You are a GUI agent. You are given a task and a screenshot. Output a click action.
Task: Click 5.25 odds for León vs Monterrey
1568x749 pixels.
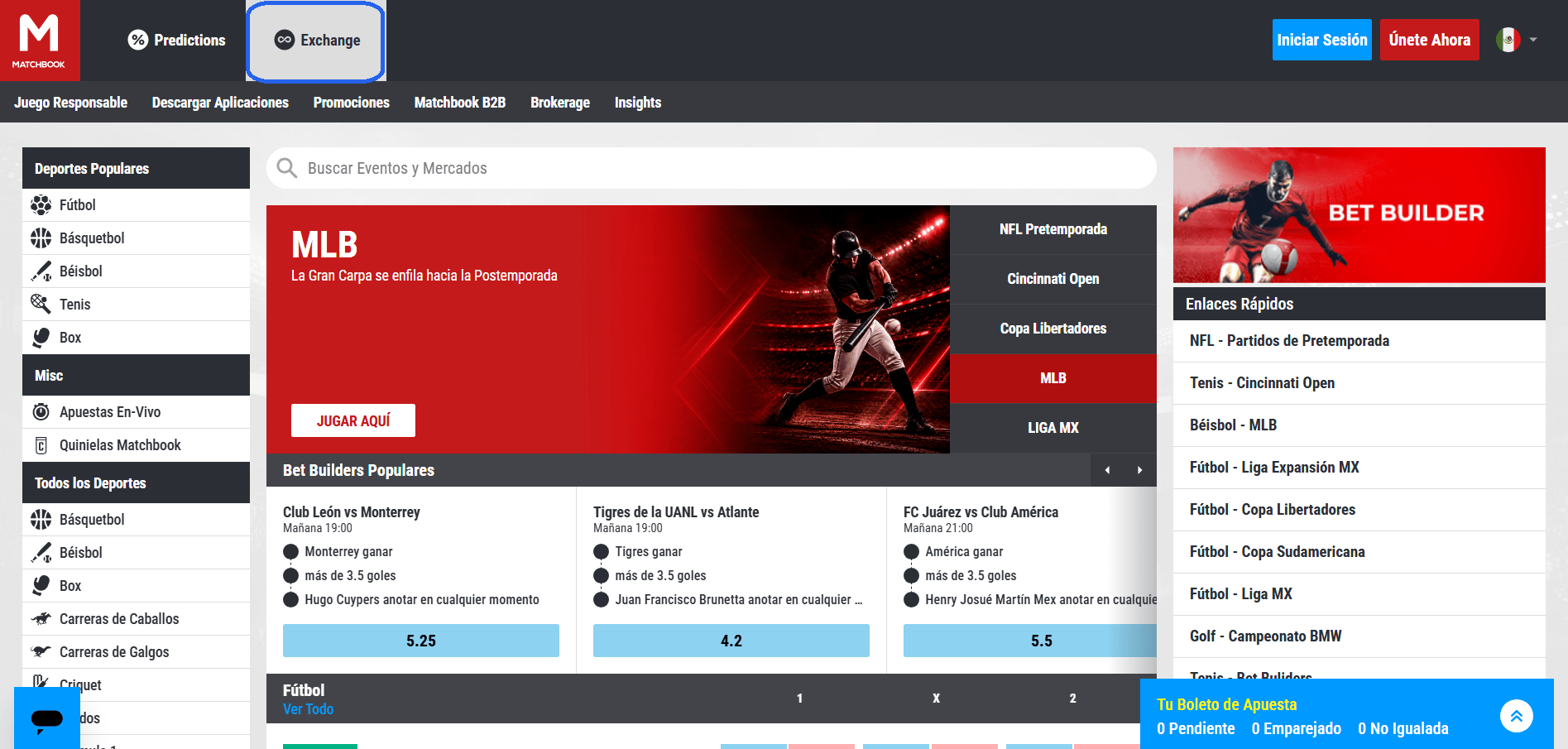point(421,641)
